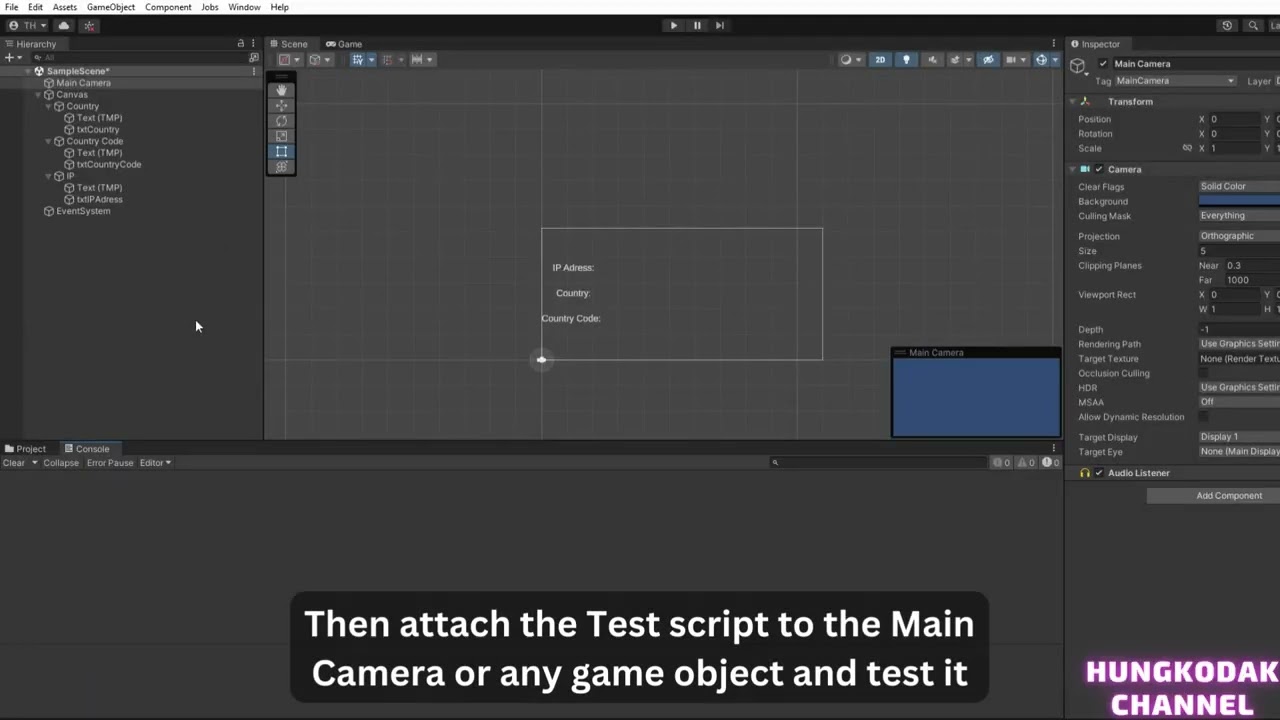The width and height of the screenshot is (1280, 720).
Task: Open the TH account dropdown
Action: click(27, 25)
